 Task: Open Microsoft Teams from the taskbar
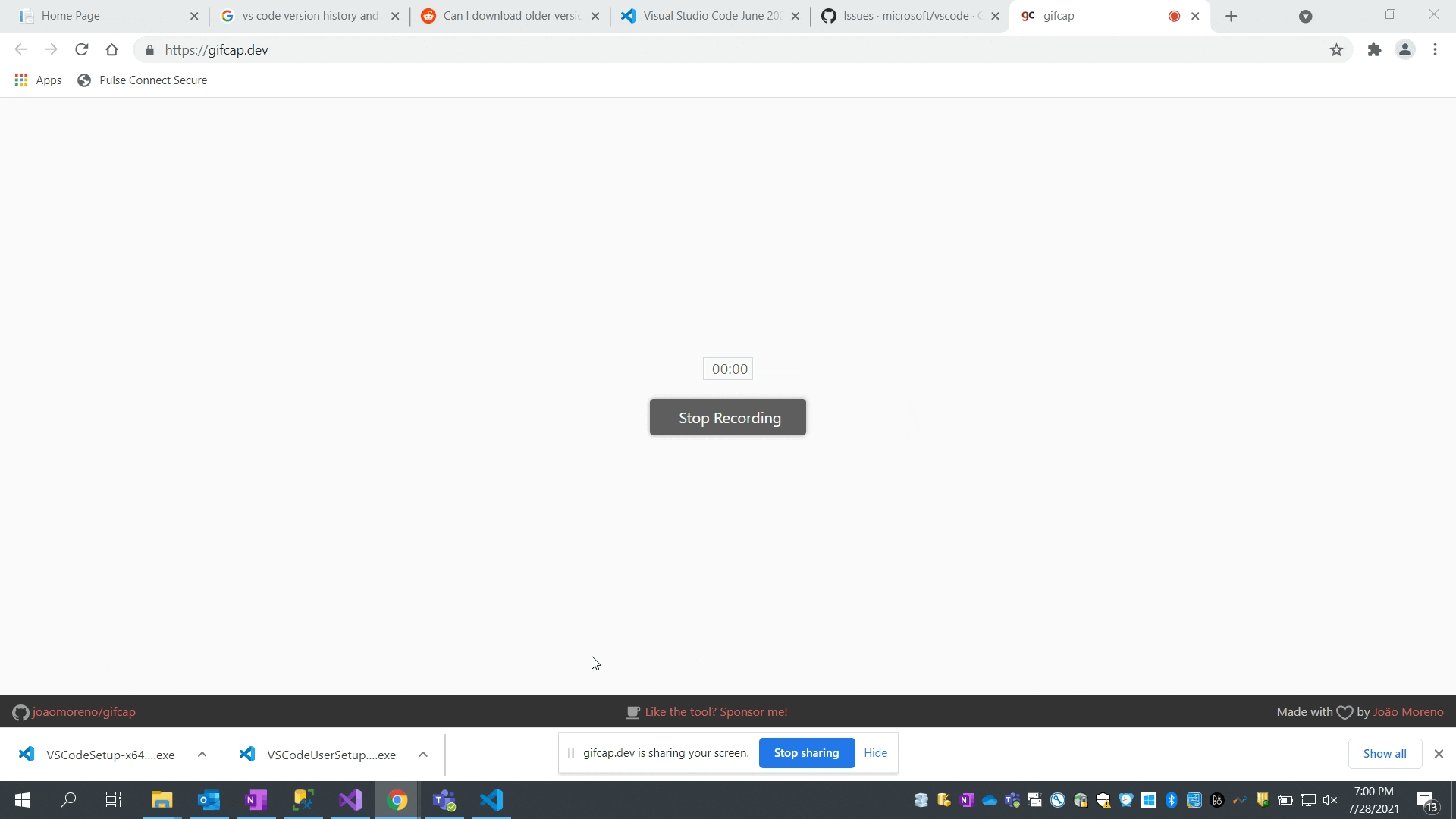444,800
